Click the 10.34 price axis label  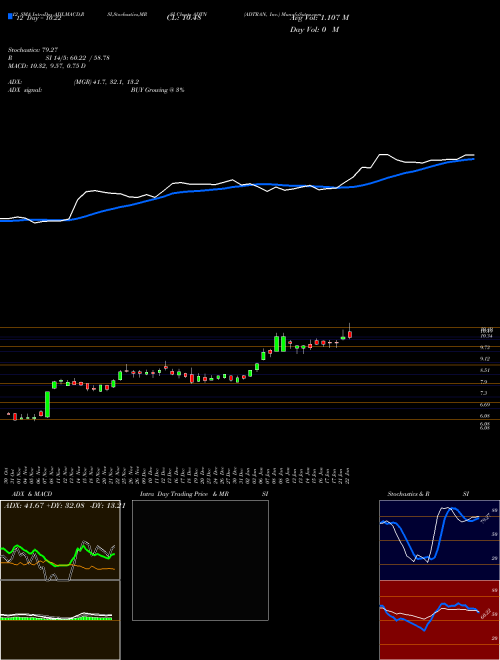[x=486, y=336]
